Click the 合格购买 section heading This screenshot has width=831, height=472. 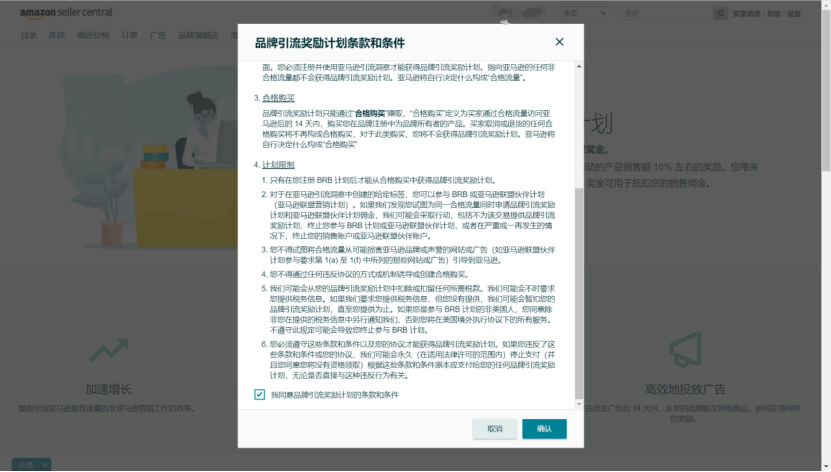[x=278, y=98]
